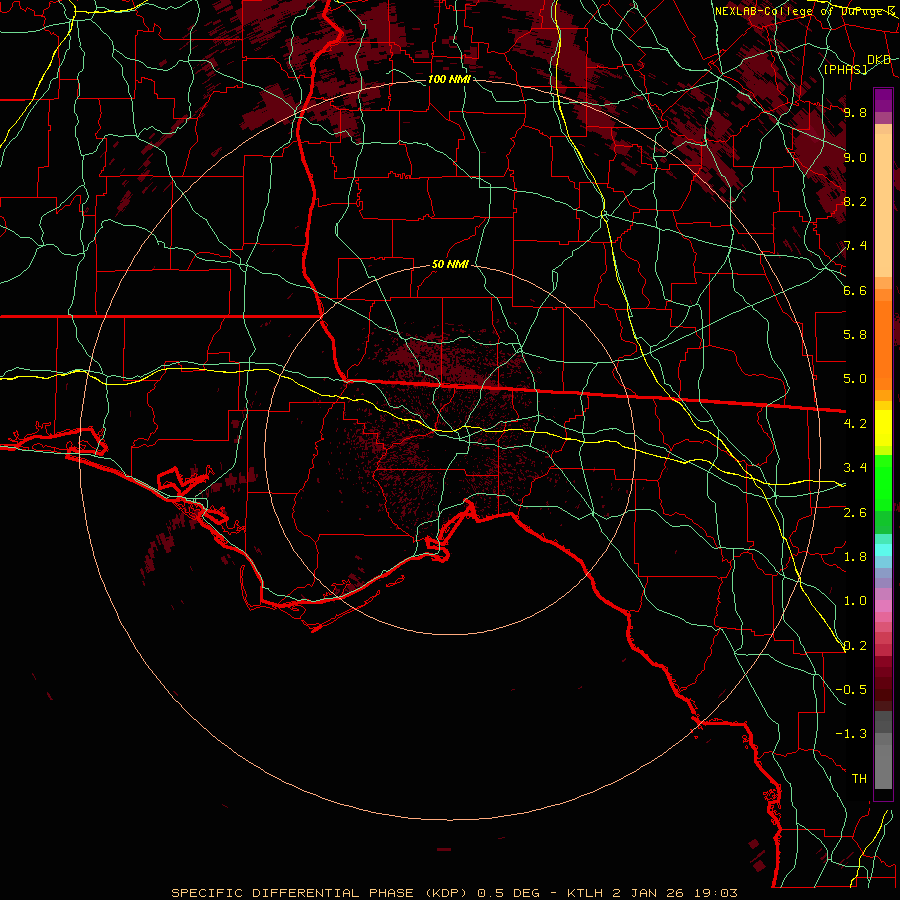This screenshot has width=900, height=900.
Task: Click the 9.8 value on the color scale
Action: 855,112
